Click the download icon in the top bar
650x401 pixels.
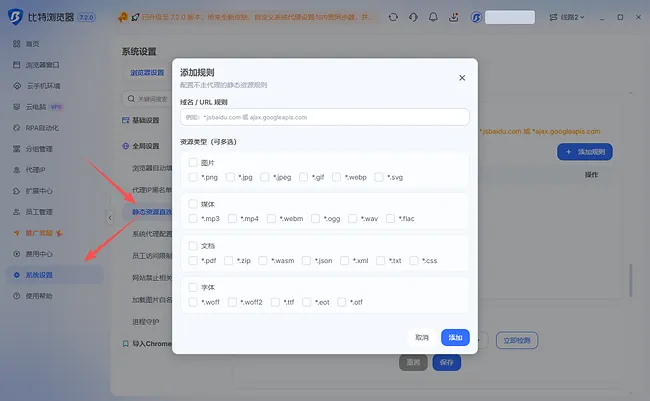tap(454, 17)
